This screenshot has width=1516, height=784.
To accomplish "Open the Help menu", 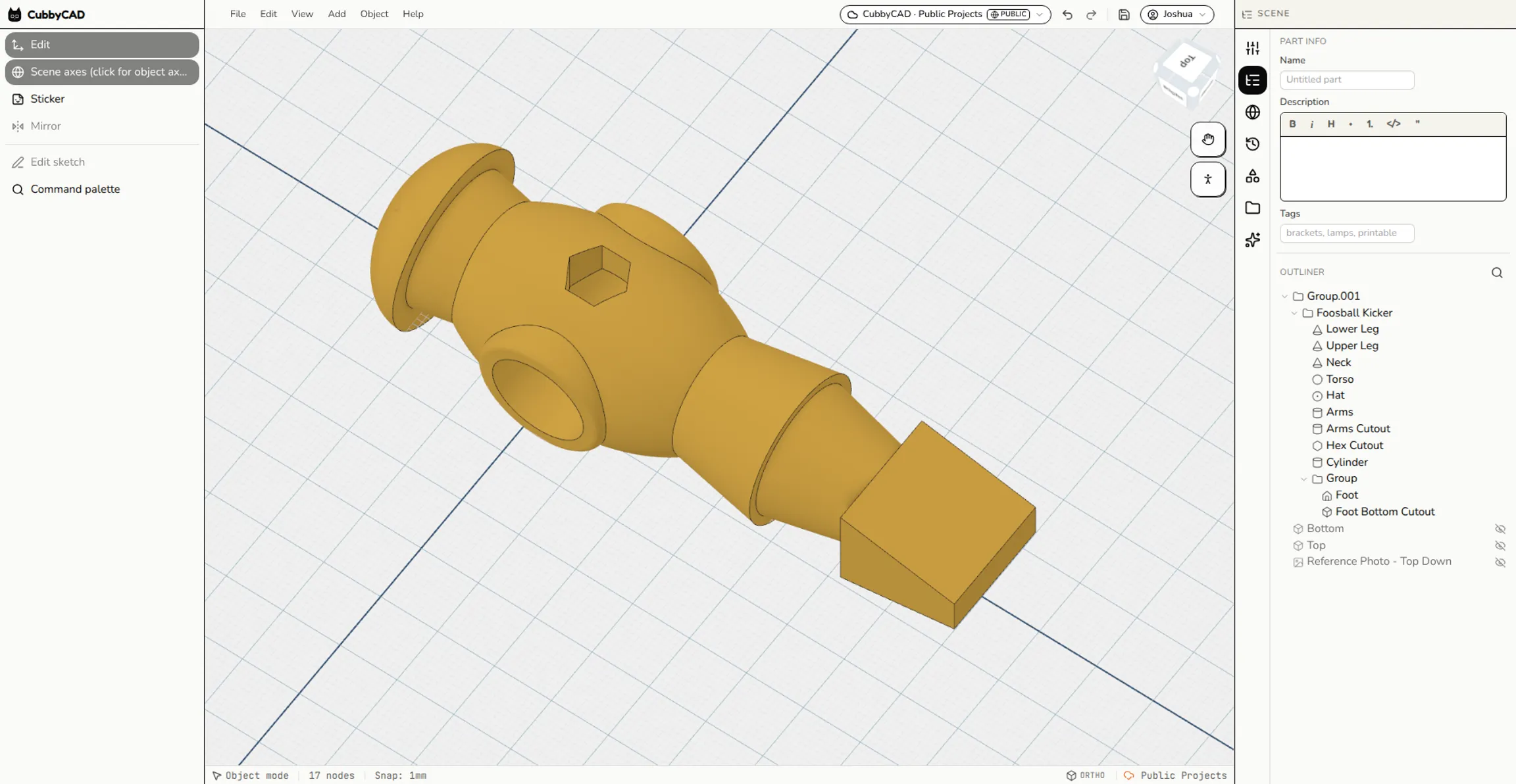I will click(413, 14).
